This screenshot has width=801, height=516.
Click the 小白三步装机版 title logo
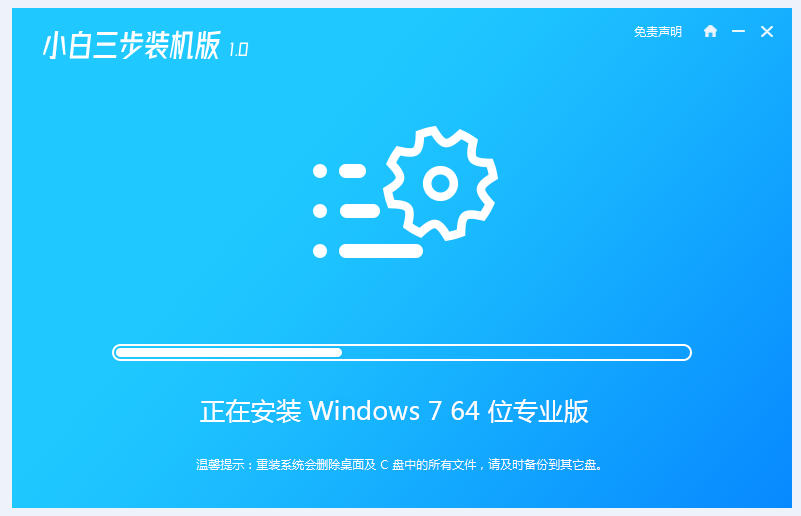132,45
